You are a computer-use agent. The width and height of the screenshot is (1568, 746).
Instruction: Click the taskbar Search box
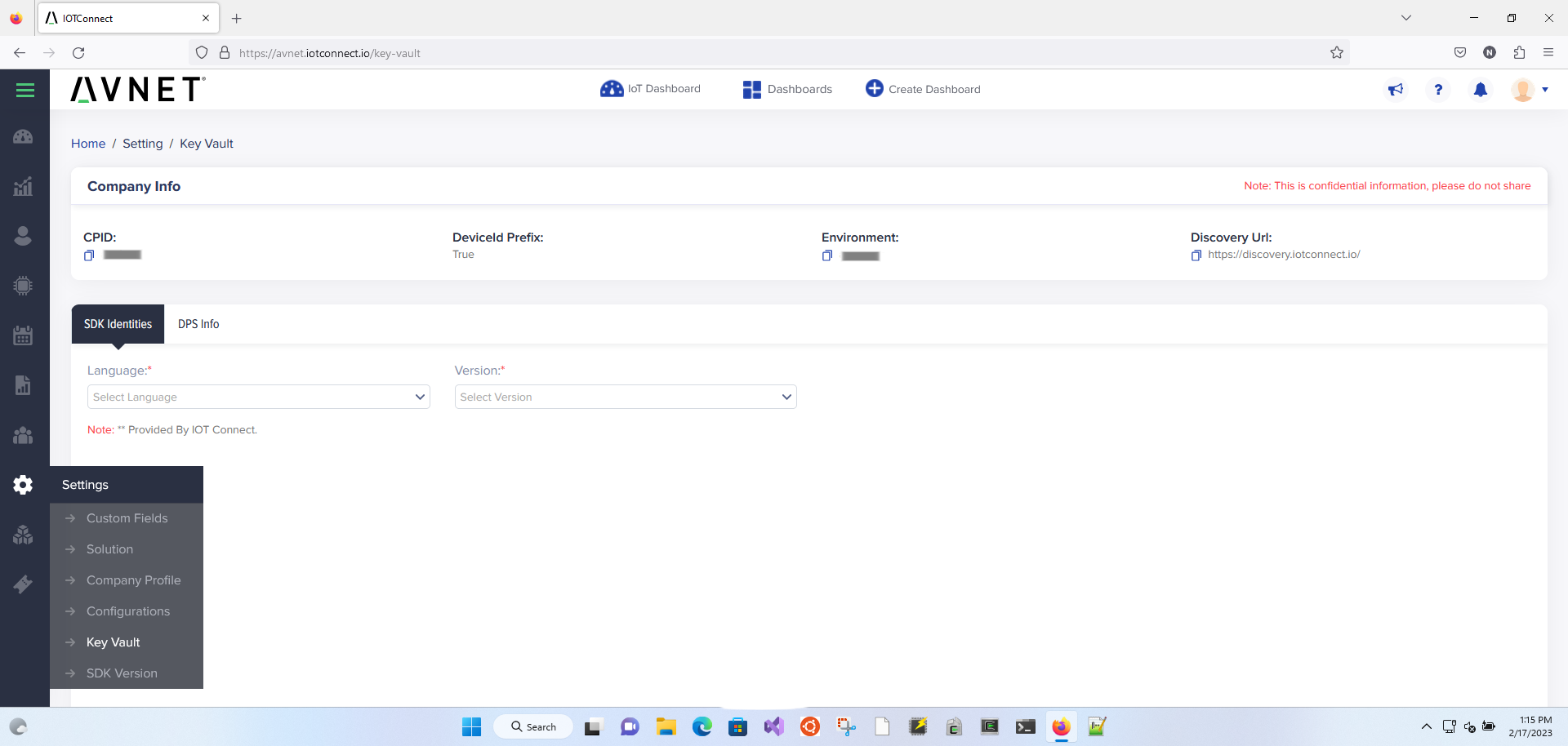click(534, 726)
